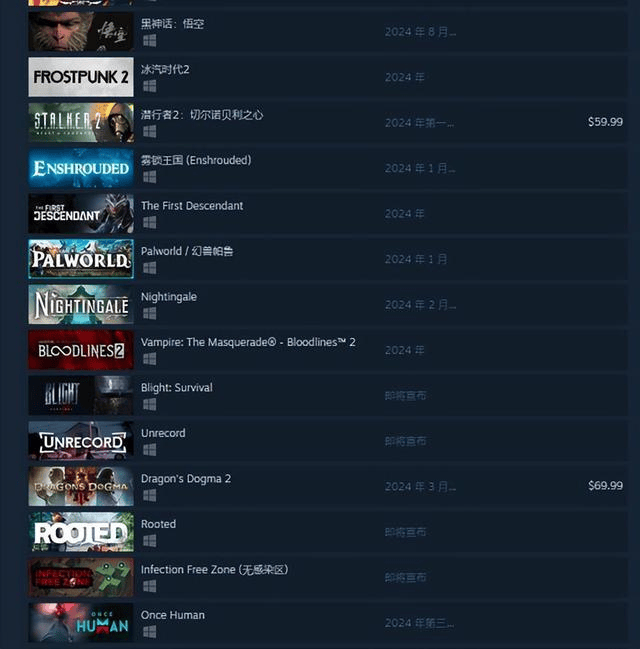The image size is (640, 649).
Task: Click the Windows icon under Black Myth Wukong
Action: [149, 41]
